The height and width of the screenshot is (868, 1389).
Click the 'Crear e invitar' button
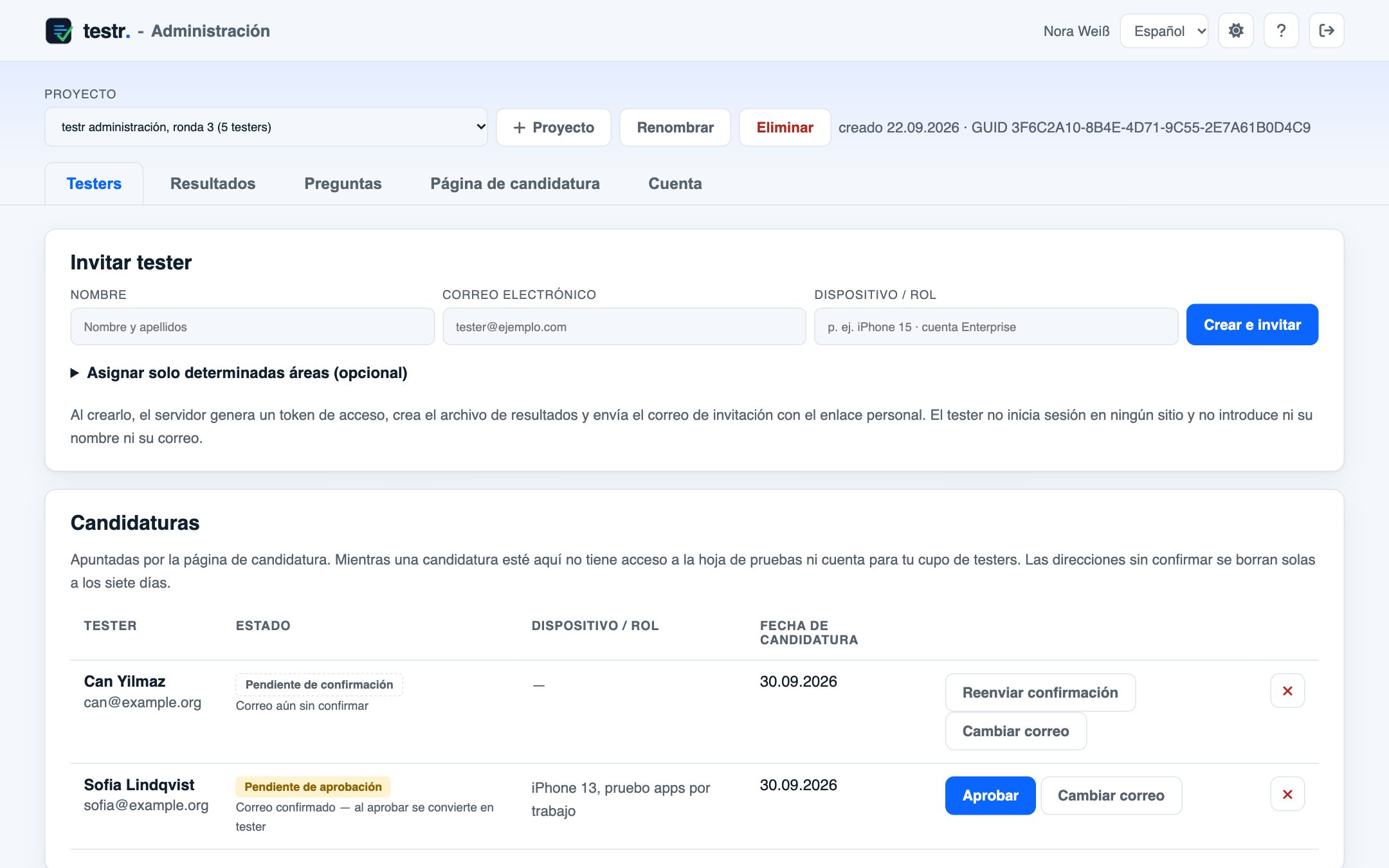click(x=1252, y=325)
